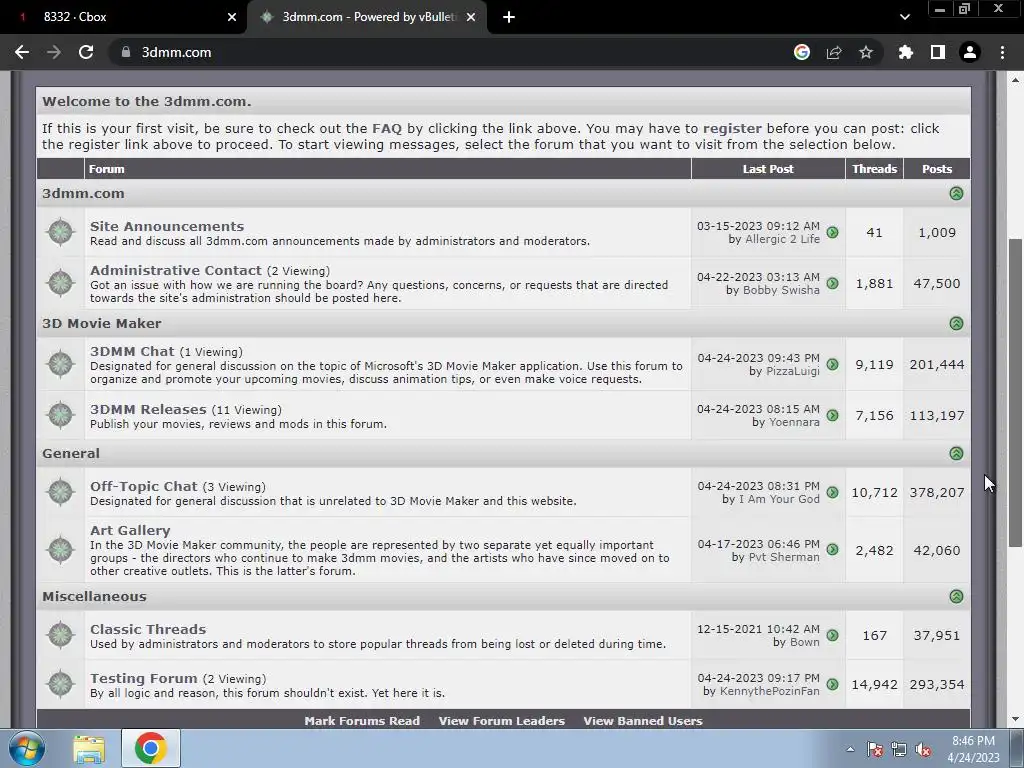Open the Off-Topic Chat forum
Viewport: 1024px width, 768px height.
click(x=144, y=487)
